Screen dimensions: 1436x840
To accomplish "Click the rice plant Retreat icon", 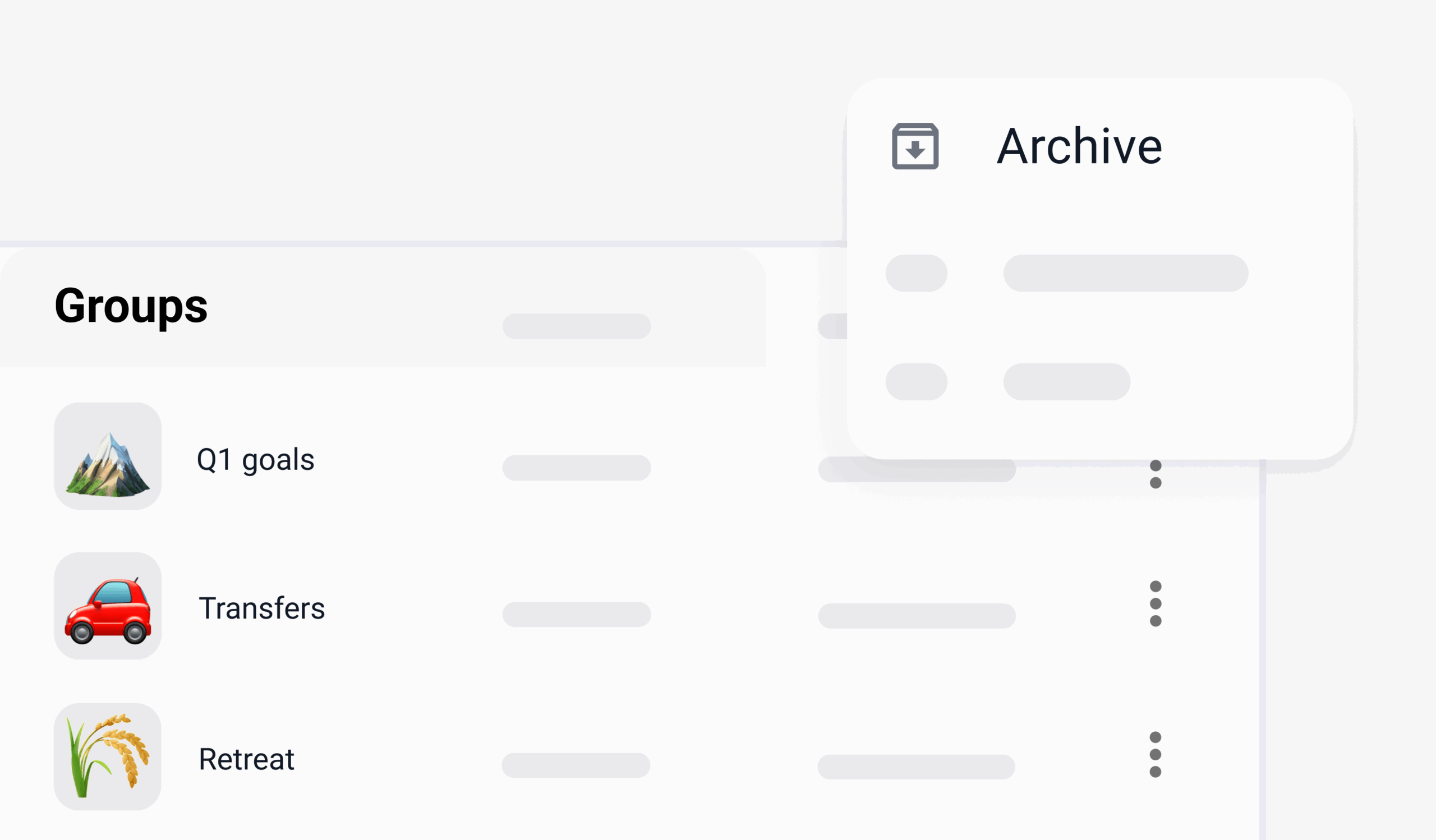I will tap(108, 756).
